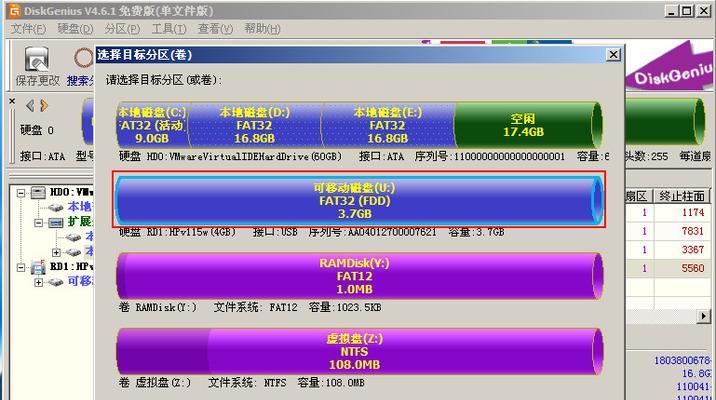Go to next disk with orange right arrow
The height and width of the screenshot is (400, 716).
coord(44,106)
